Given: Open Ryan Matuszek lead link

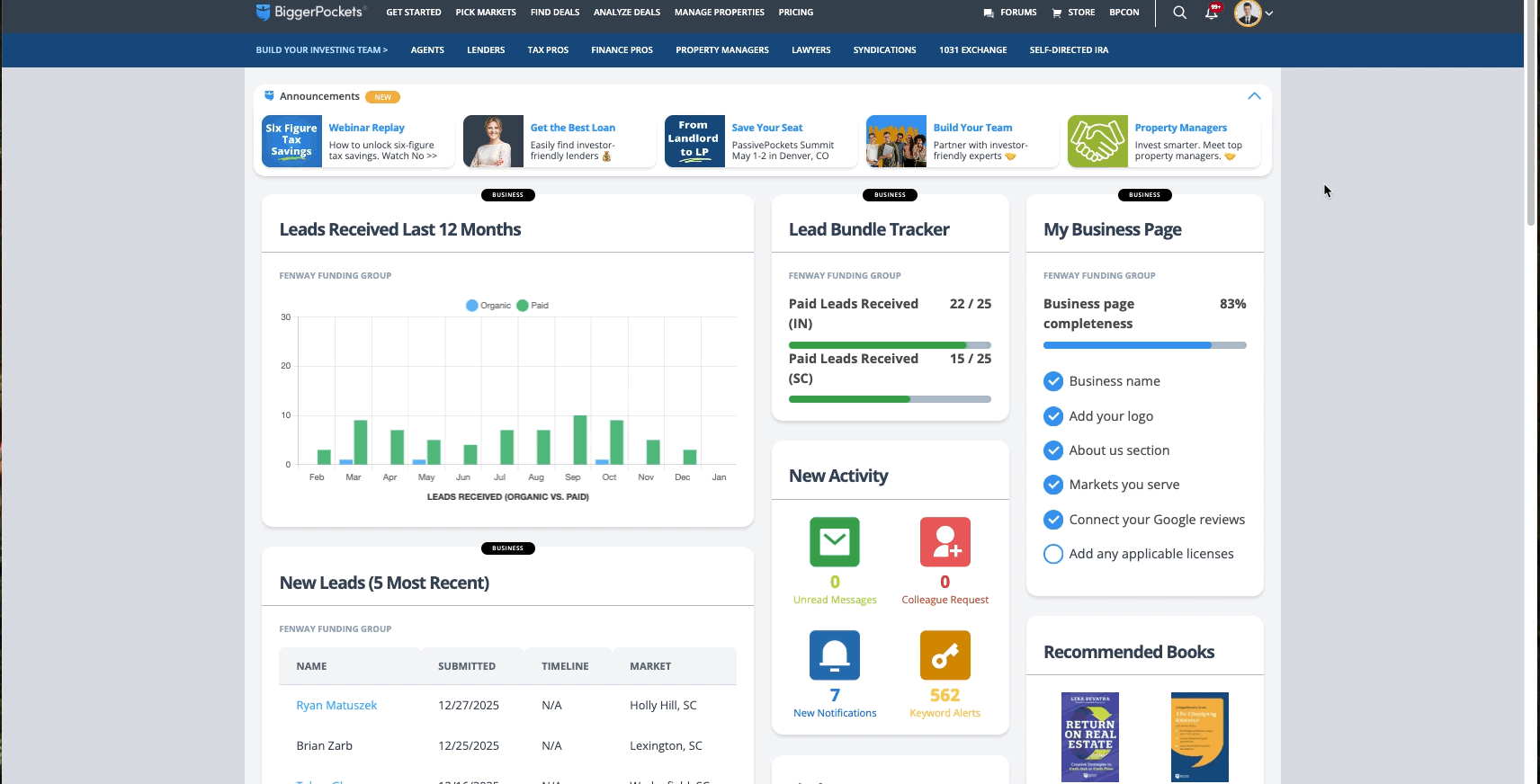Looking at the screenshot, I should tap(336, 706).
